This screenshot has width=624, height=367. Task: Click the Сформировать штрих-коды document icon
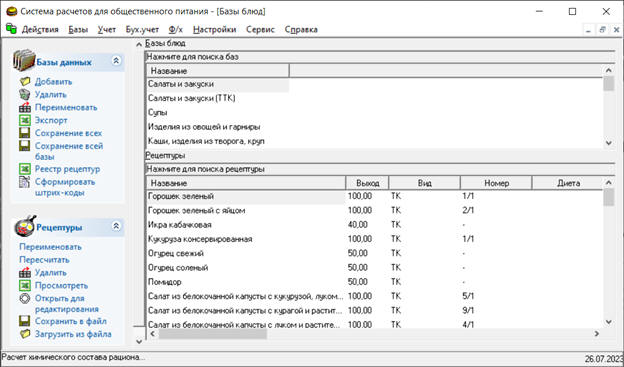(x=25, y=182)
